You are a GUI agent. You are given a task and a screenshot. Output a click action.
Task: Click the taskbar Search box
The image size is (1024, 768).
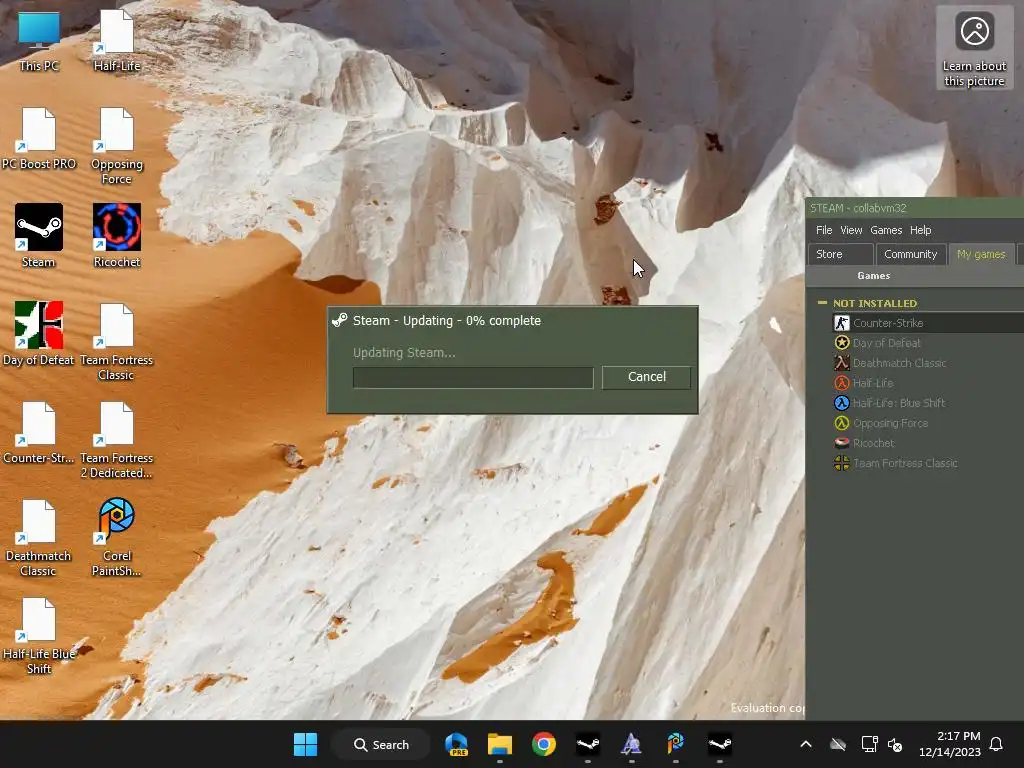[381, 744]
